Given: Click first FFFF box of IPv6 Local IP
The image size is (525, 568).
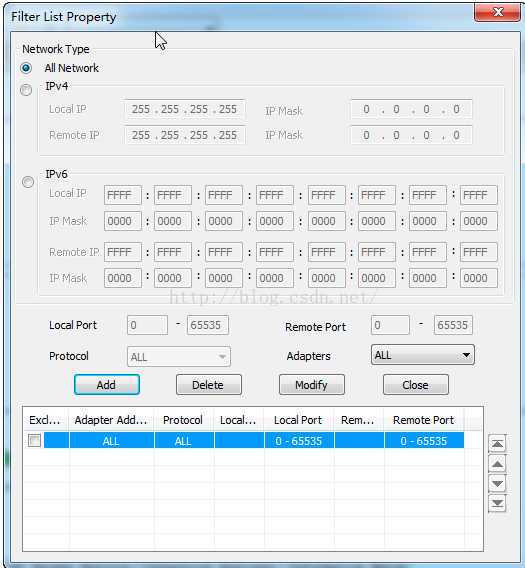Looking at the screenshot, I should click(x=122, y=195).
